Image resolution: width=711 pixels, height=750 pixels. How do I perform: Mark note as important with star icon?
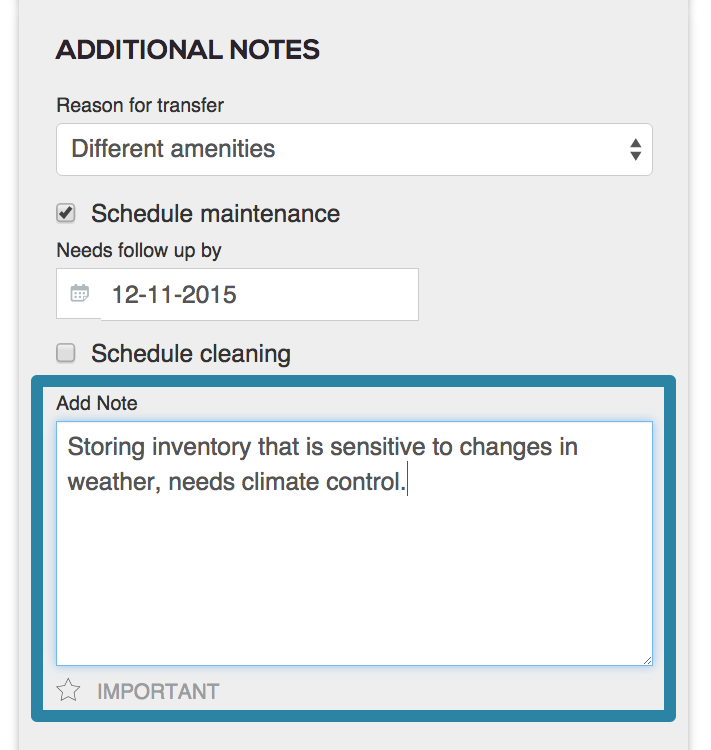[68, 690]
